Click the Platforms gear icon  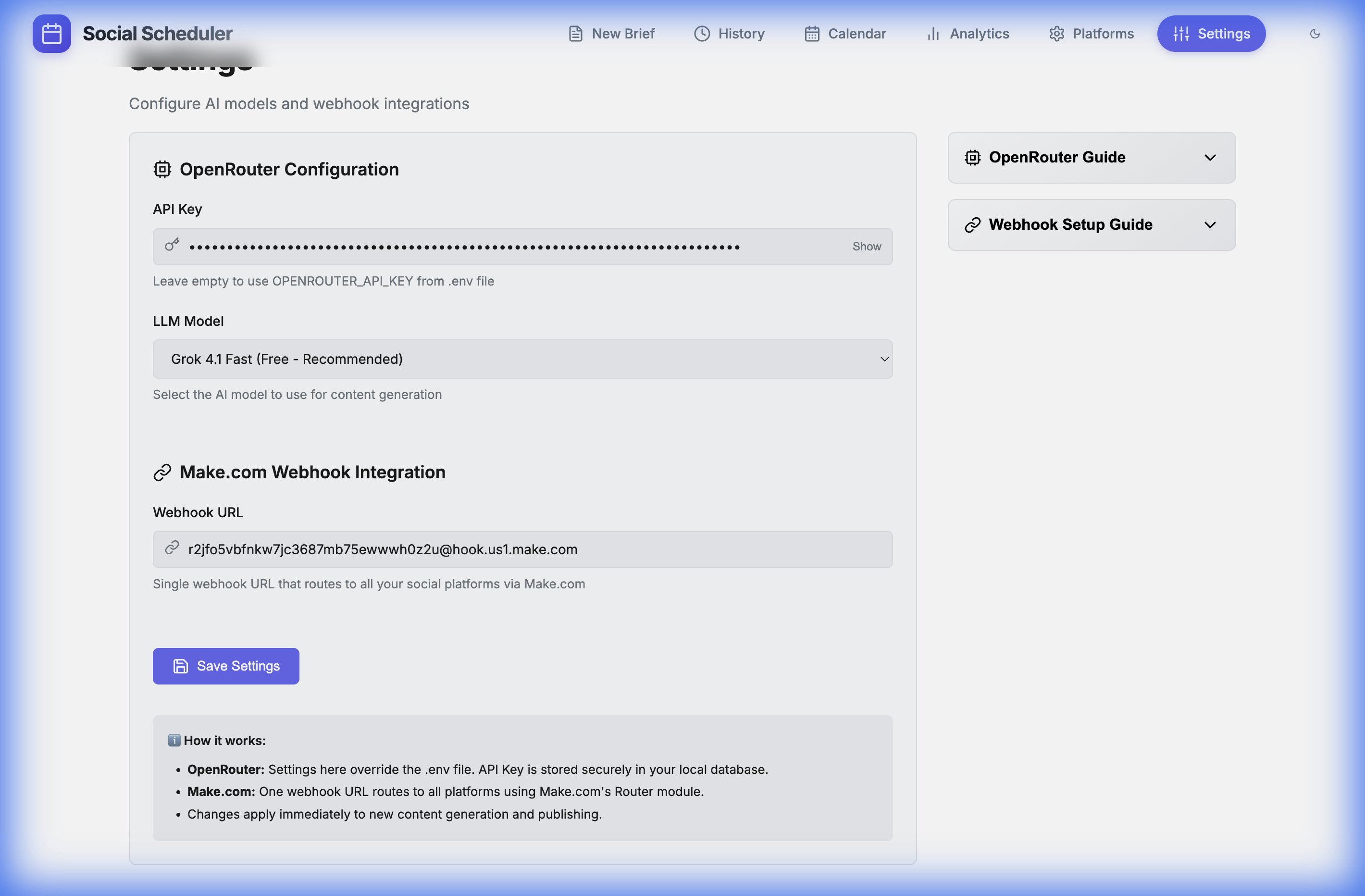[1057, 33]
